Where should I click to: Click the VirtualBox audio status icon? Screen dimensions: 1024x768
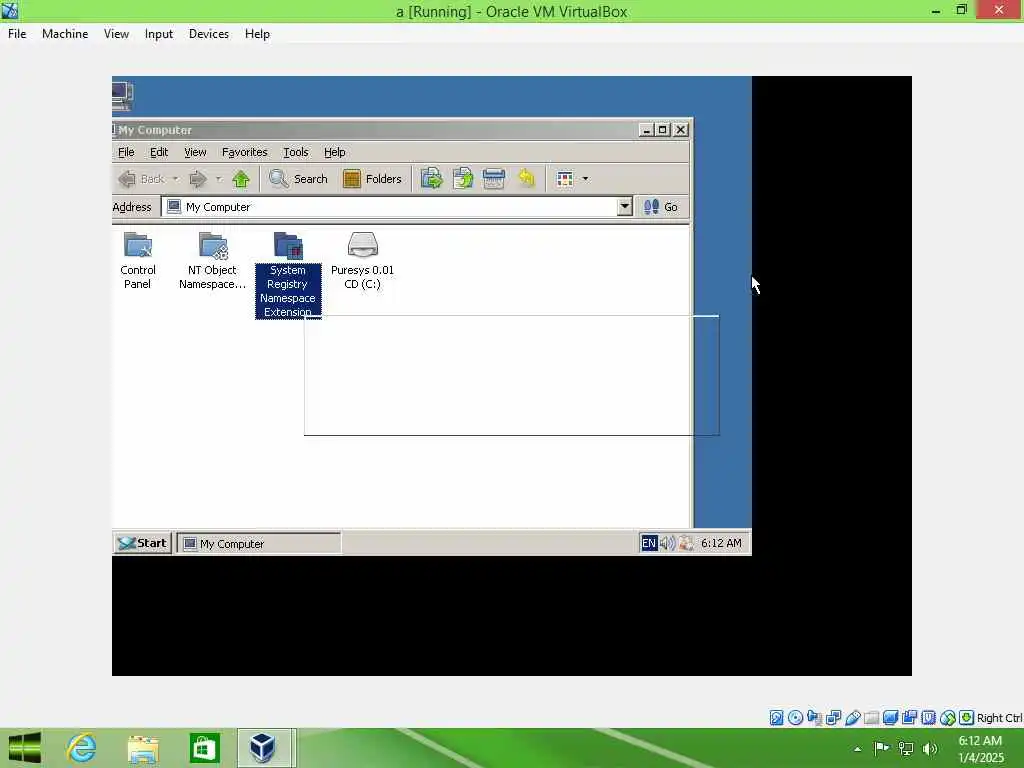click(814, 718)
